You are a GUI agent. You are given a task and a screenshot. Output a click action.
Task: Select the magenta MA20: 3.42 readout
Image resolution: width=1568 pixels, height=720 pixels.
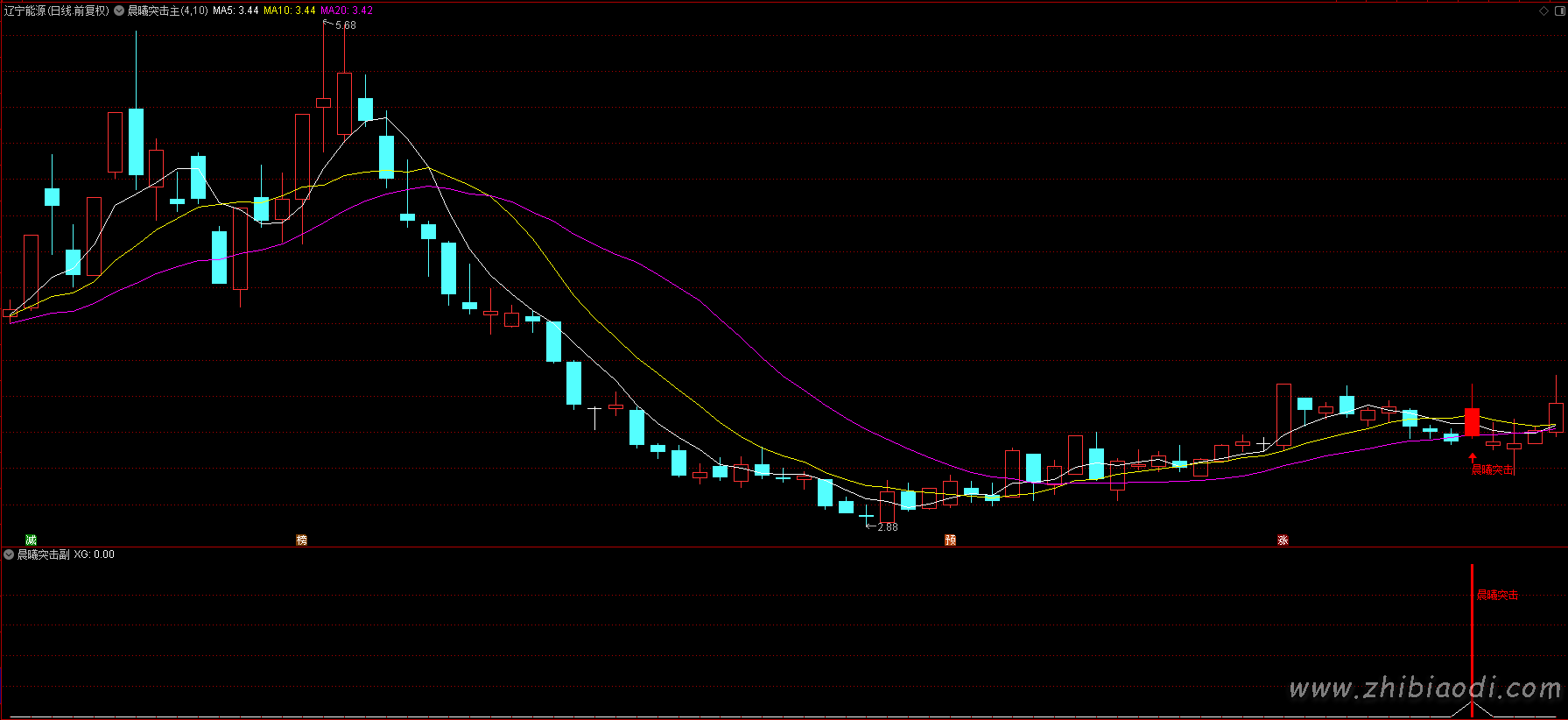pyautogui.click(x=347, y=11)
